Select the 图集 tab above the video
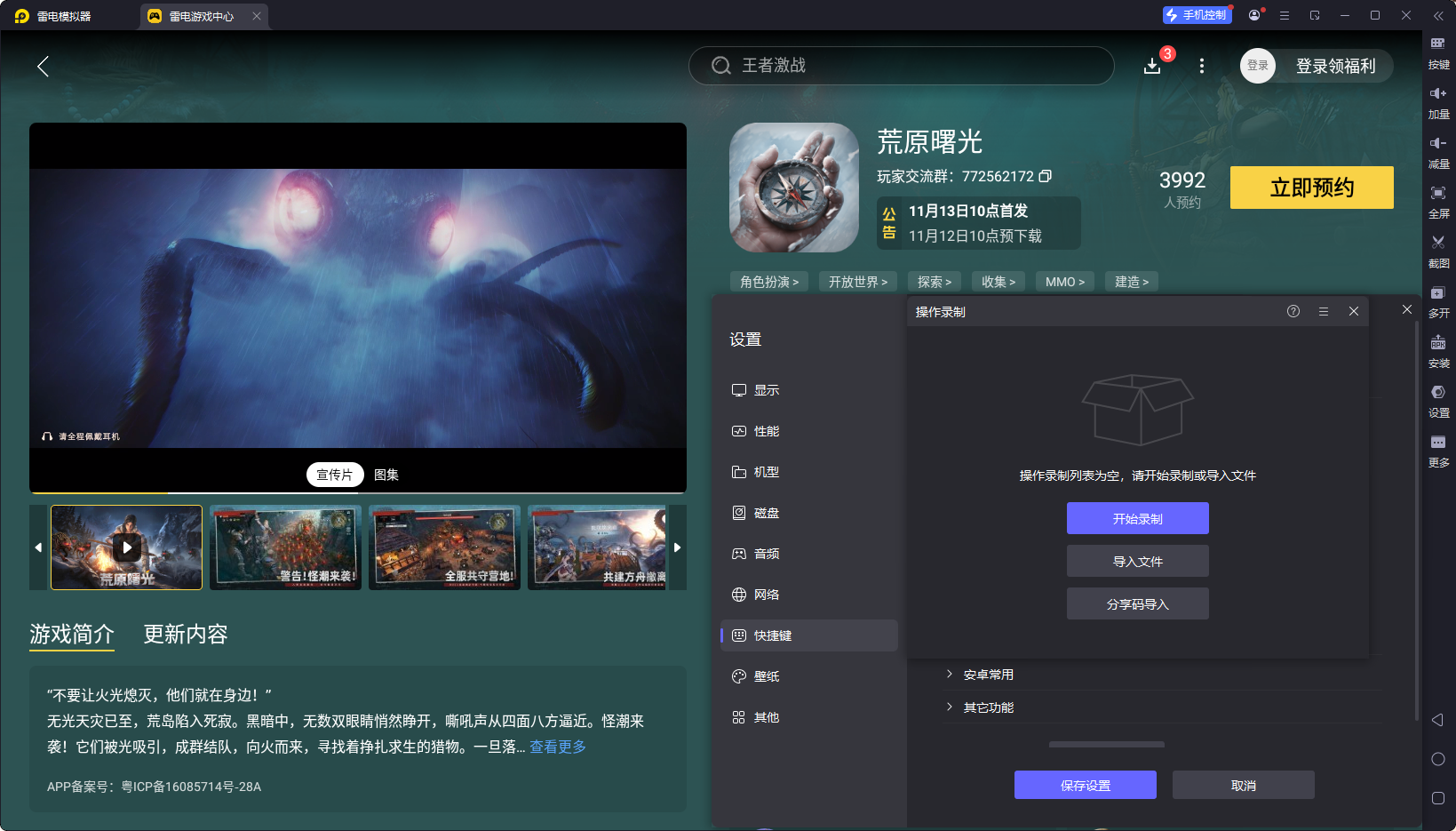Screen dimensions: 1456x831 click(386, 474)
